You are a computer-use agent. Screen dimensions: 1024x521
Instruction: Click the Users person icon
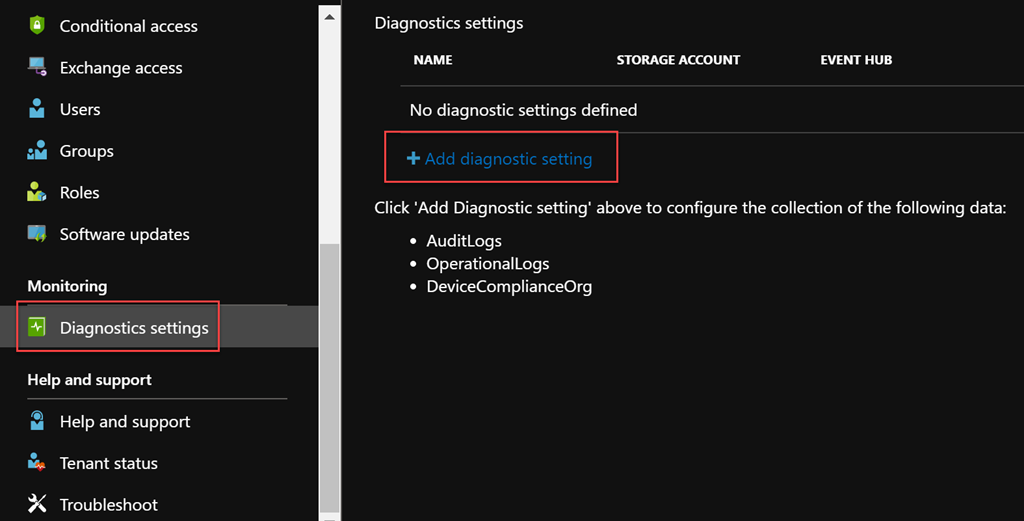37,108
